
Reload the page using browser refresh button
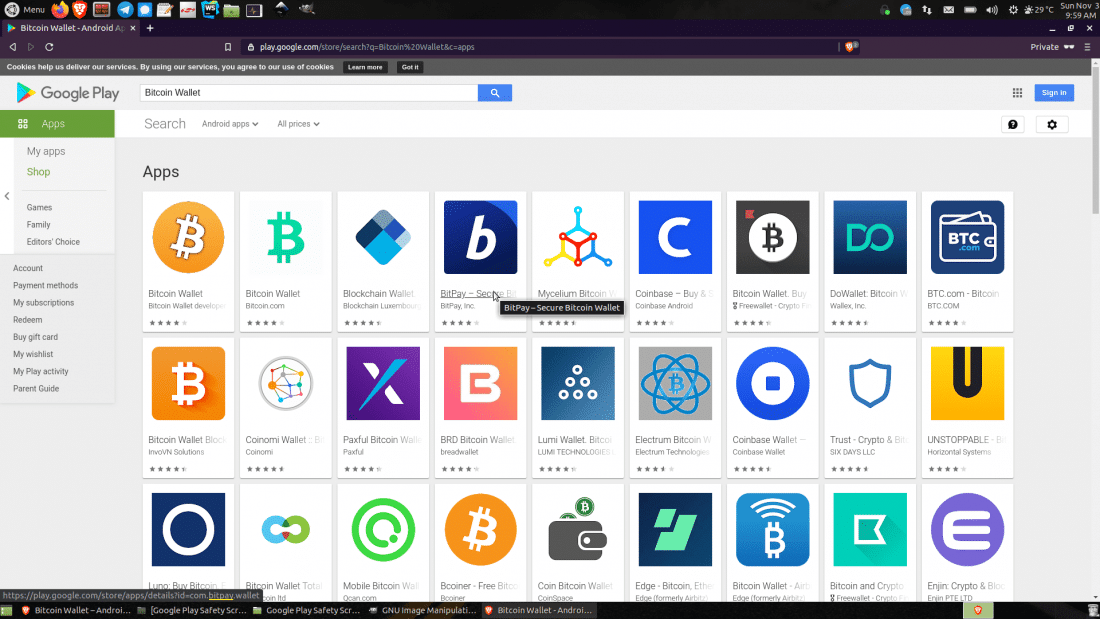(x=49, y=47)
